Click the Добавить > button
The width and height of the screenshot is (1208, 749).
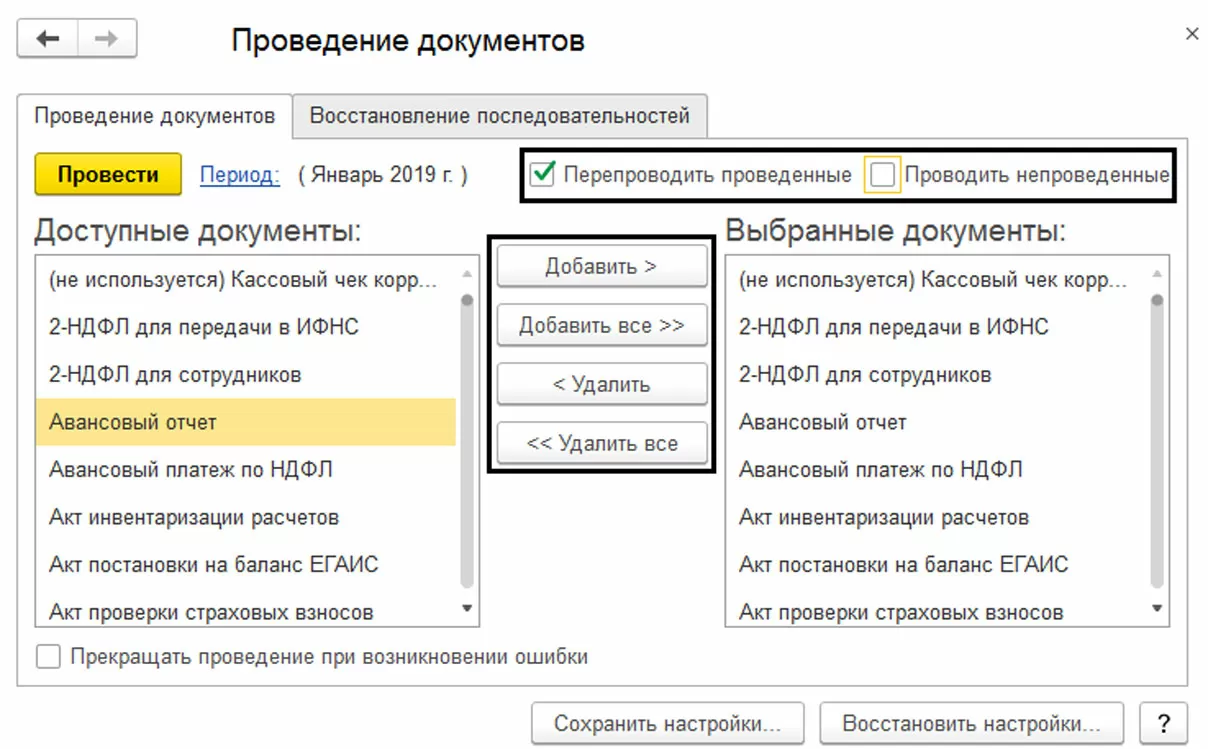(601, 267)
